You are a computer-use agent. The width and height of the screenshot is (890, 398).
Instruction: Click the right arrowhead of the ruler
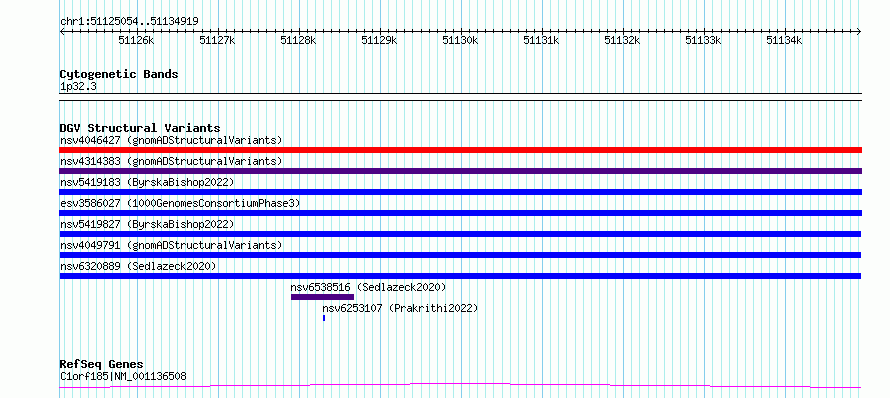[859, 31]
